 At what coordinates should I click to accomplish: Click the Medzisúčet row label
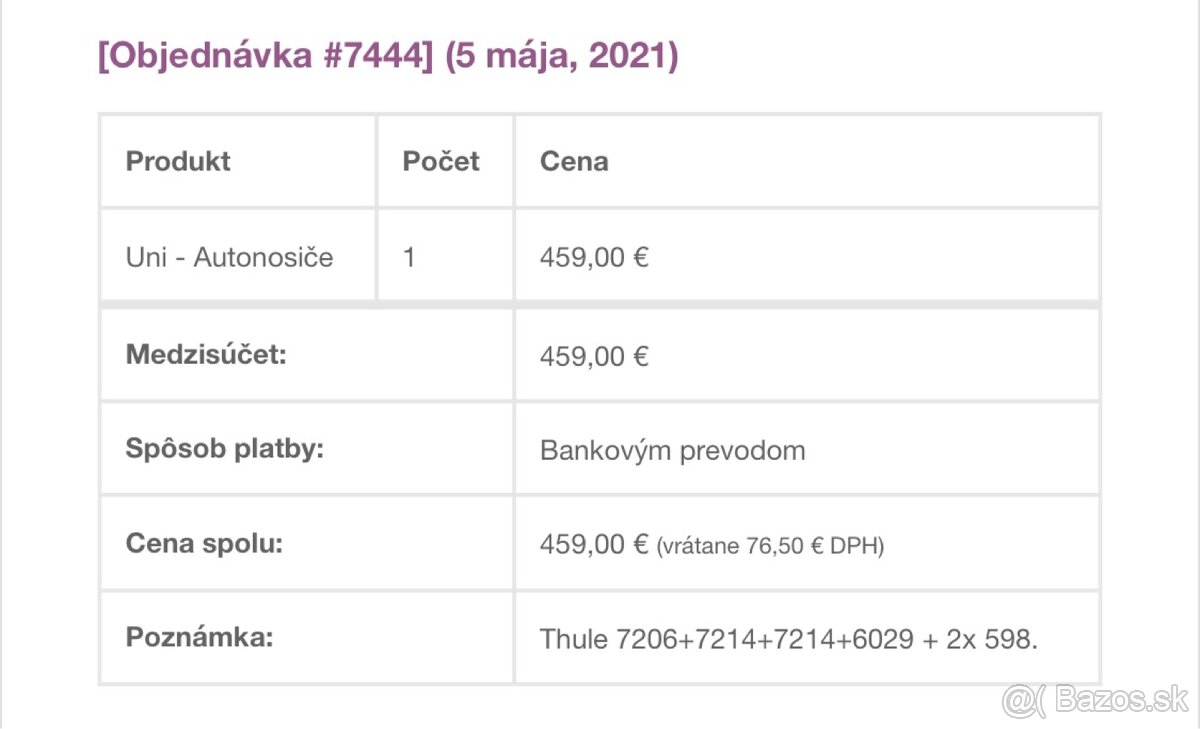206,354
